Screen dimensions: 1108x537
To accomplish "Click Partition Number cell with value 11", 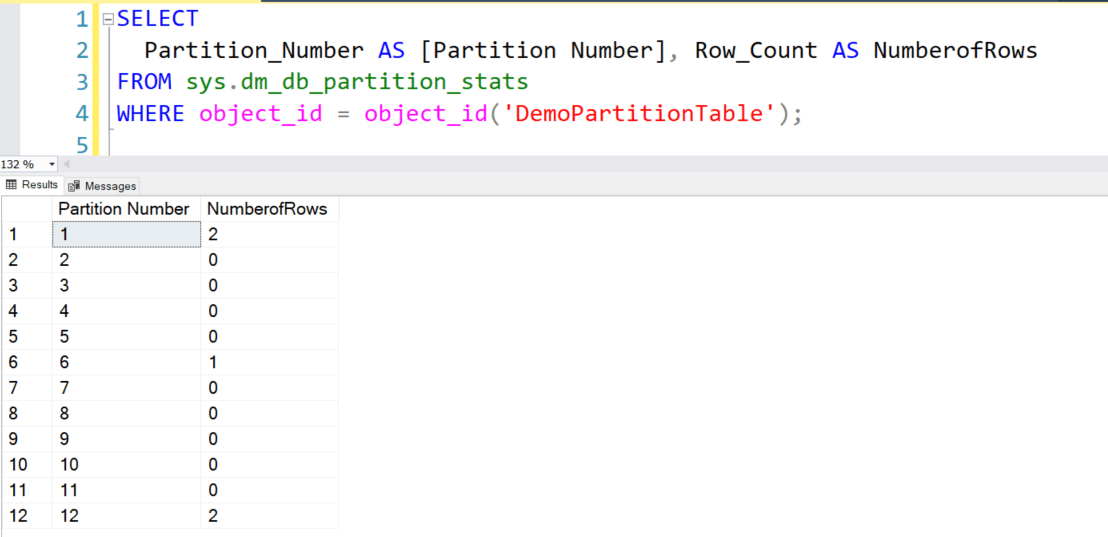I will [x=126, y=490].
